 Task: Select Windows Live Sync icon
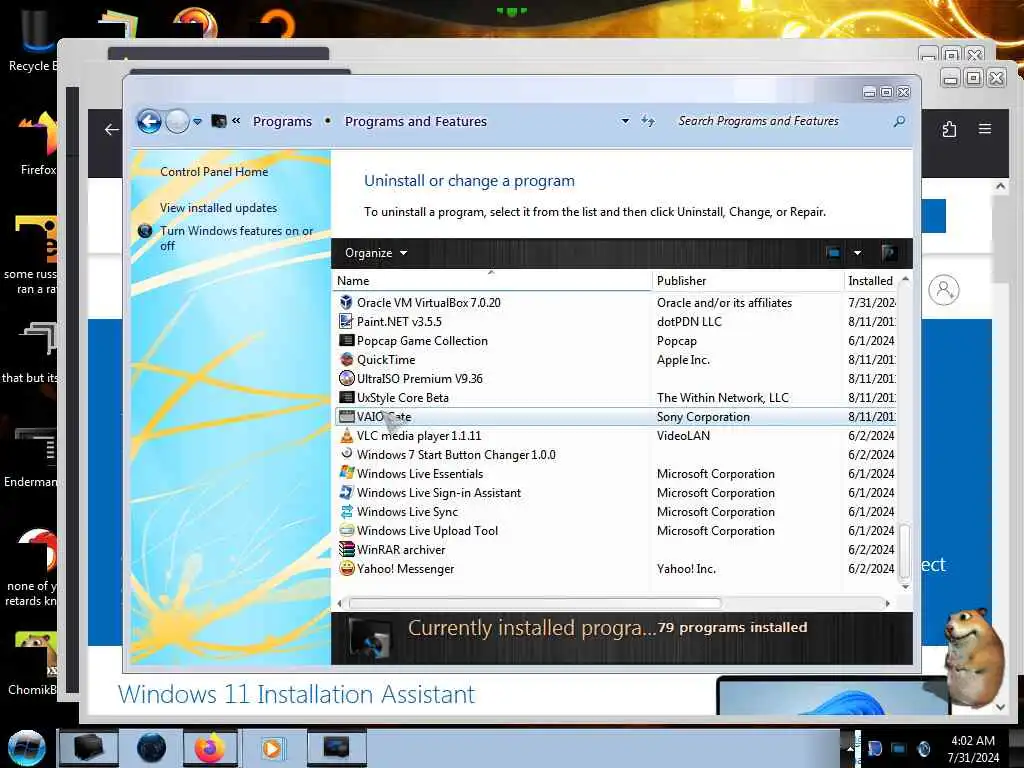pyautogui.click(x=346, y=511)
